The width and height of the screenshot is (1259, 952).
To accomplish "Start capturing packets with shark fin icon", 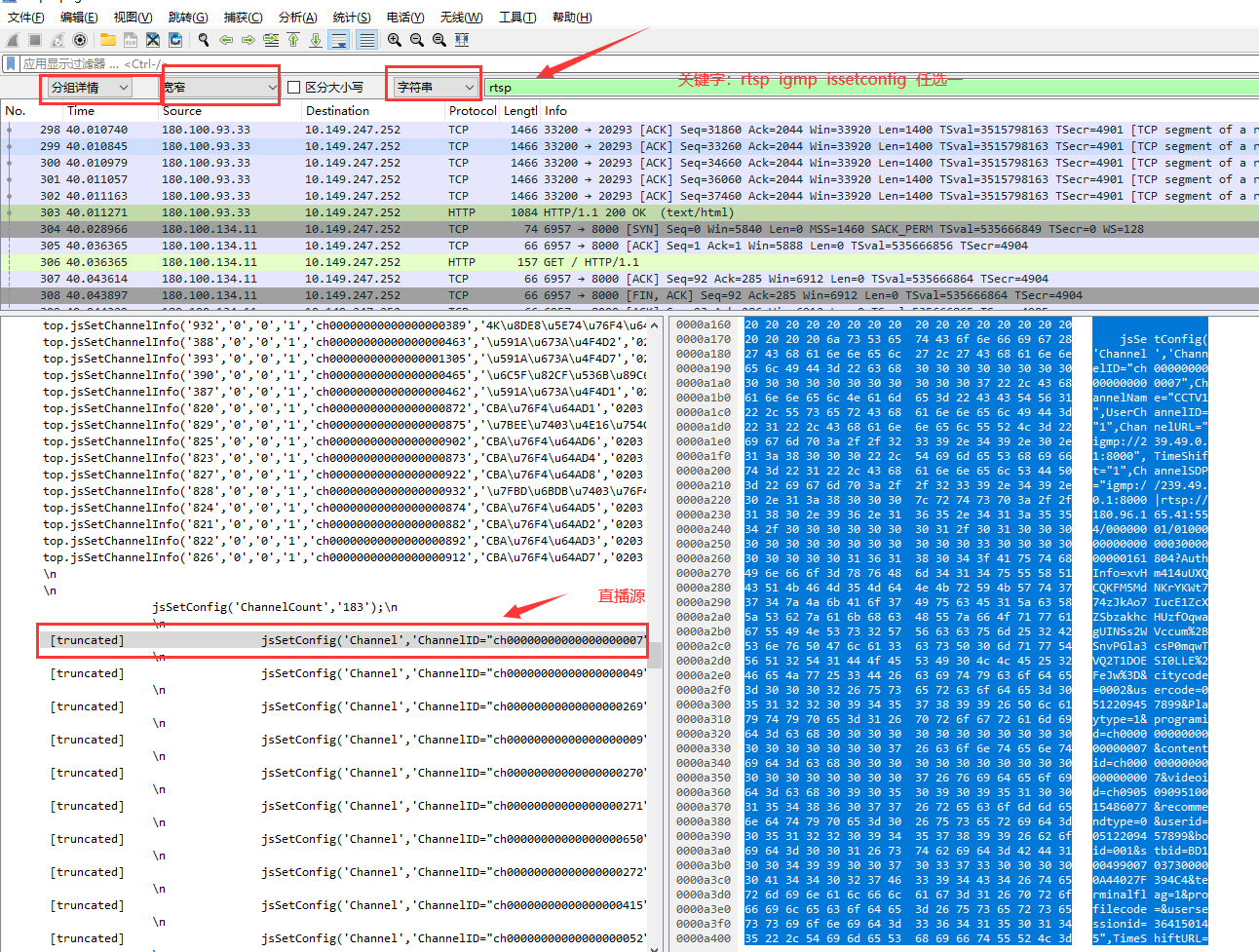I will click(13, 40).
